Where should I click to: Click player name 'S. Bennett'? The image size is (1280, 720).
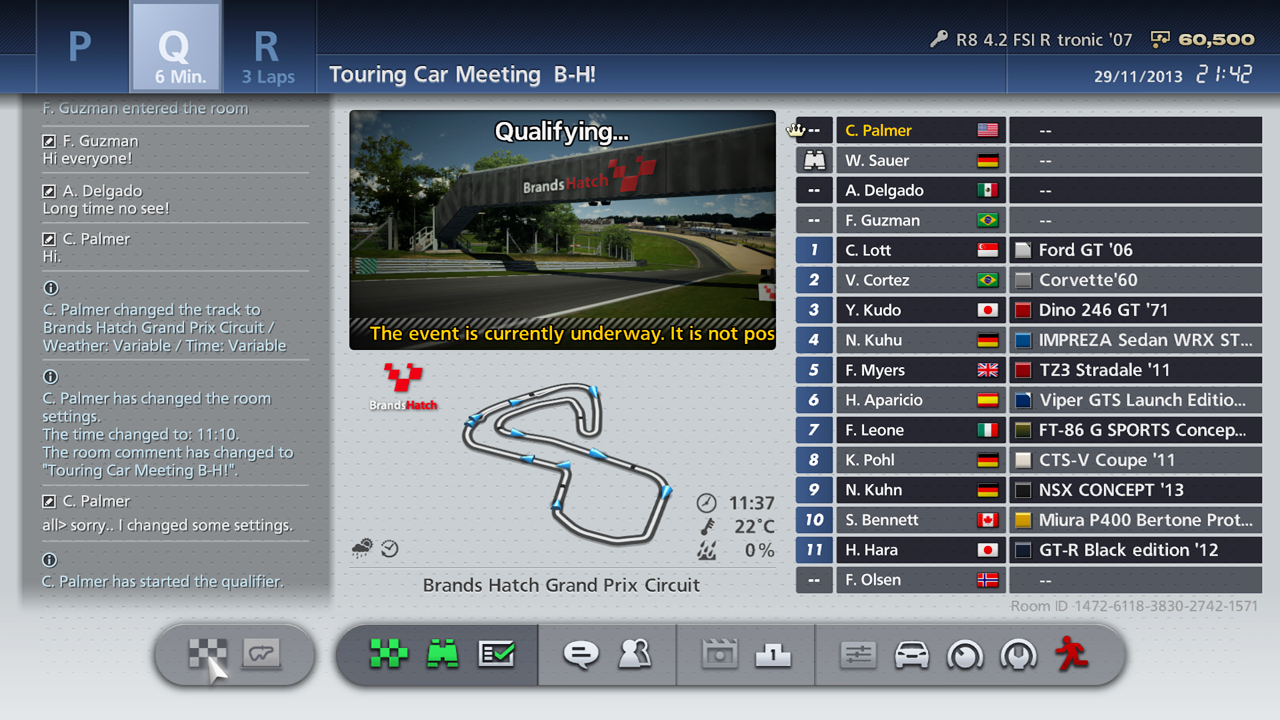pos(882,520)
